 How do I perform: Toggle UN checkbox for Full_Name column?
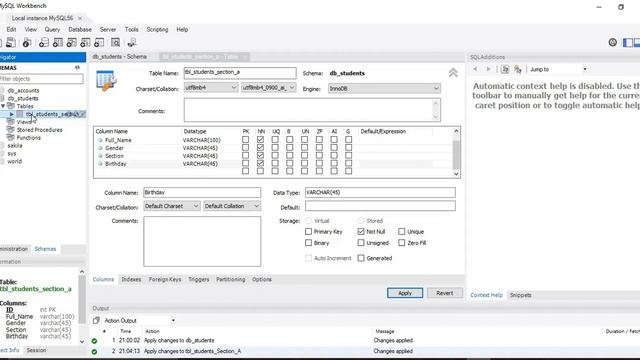click(304, 140)
